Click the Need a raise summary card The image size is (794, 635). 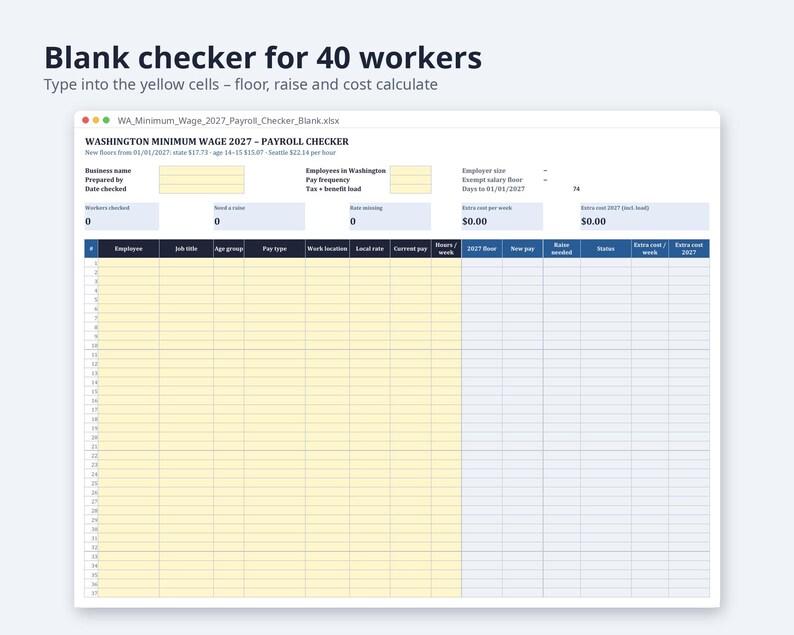(x=259, y=216)
